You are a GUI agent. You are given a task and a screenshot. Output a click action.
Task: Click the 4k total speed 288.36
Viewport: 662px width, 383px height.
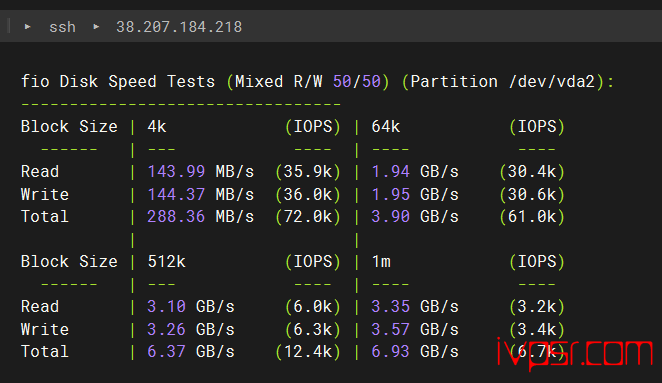[x=176, y=217]
